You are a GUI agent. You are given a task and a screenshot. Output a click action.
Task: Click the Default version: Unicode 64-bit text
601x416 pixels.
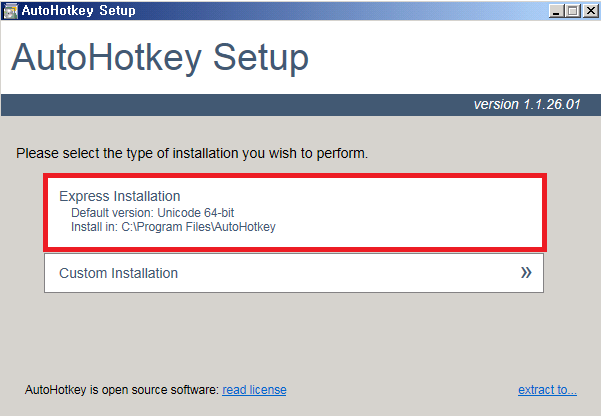pos(153,213)
